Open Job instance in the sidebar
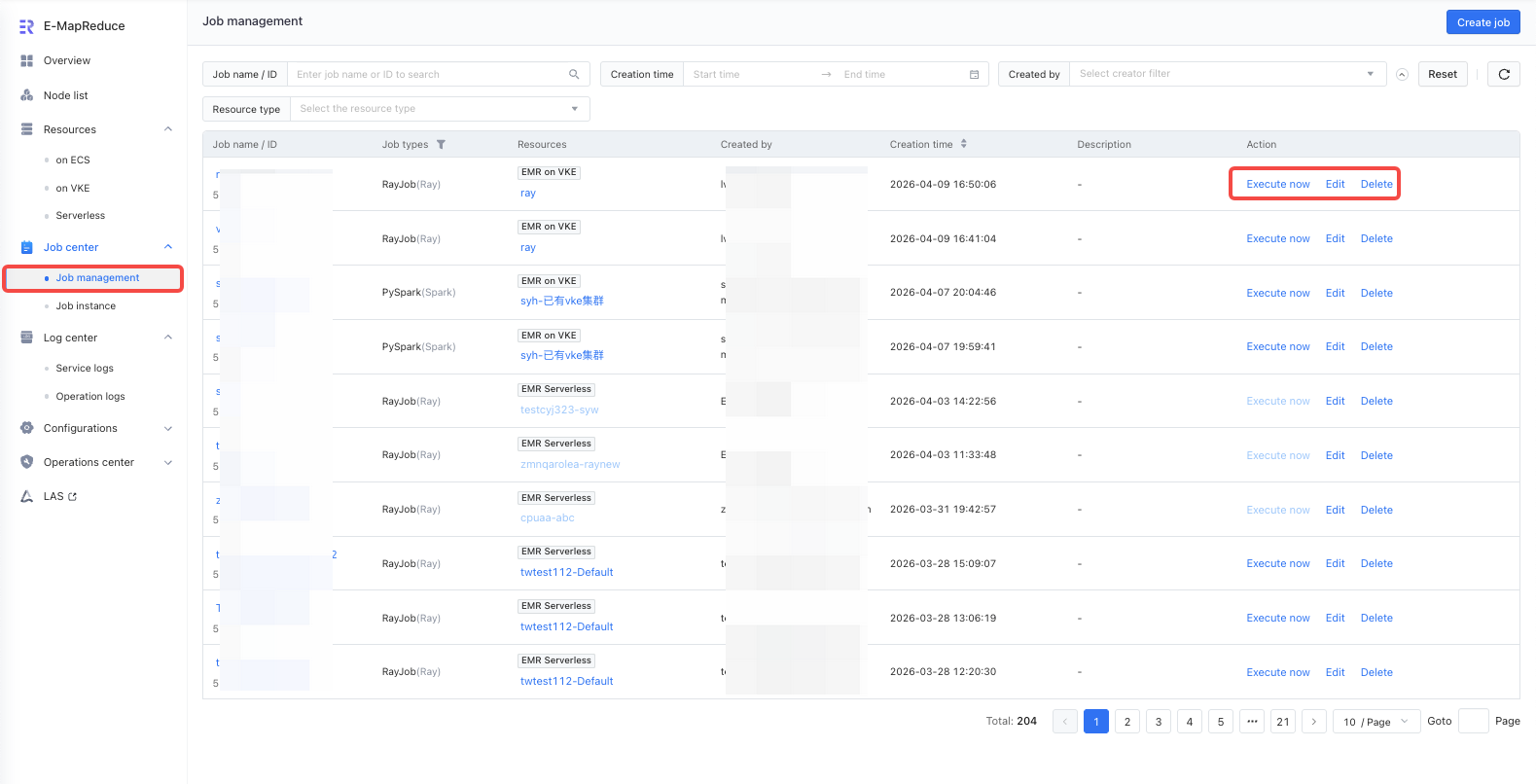The image size is (1536, 784). (x=86, y=305)
